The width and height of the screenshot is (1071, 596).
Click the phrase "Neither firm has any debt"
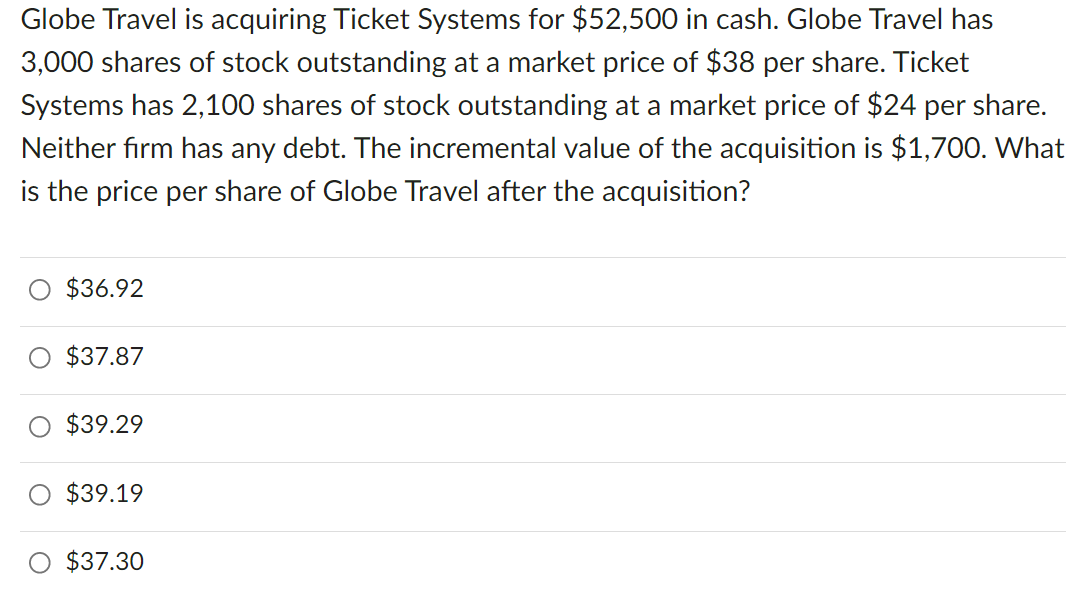point(182,148)
